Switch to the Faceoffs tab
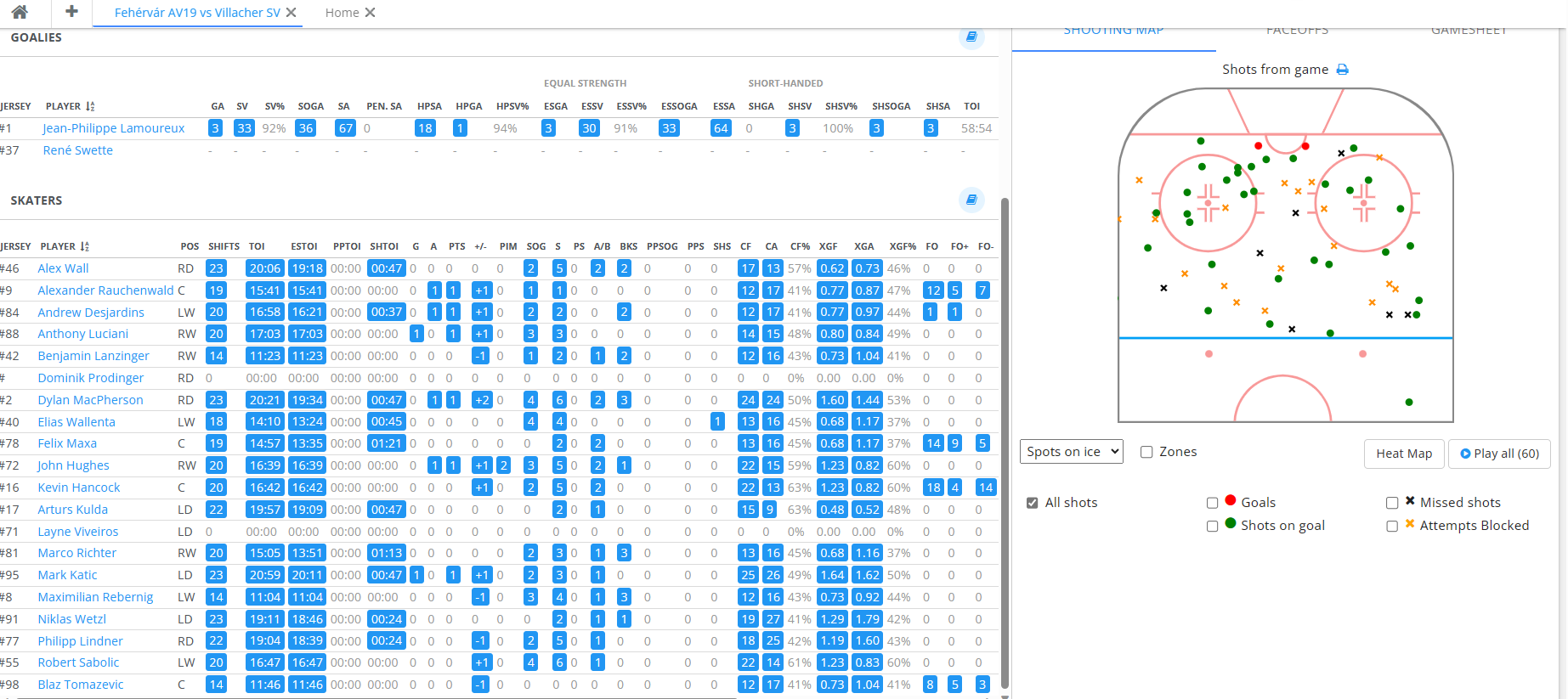 (1297, 32)
